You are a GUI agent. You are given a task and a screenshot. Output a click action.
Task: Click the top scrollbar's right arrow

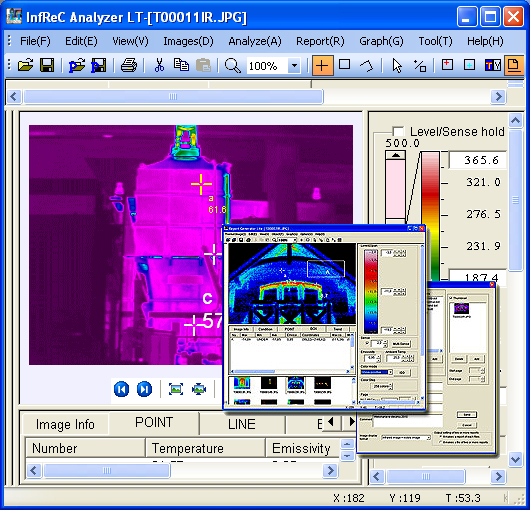coord(498,97)
